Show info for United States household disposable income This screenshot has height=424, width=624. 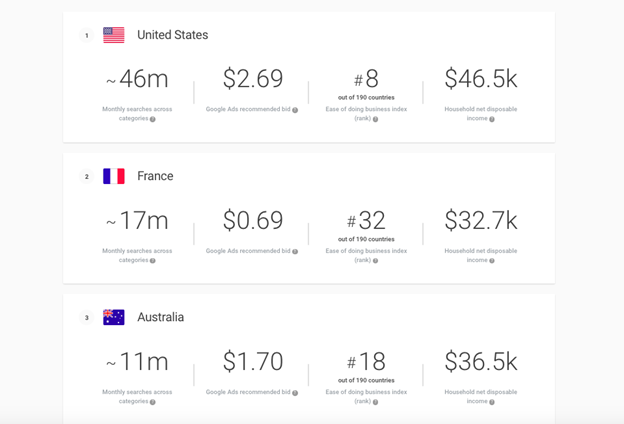pos(492,119)
